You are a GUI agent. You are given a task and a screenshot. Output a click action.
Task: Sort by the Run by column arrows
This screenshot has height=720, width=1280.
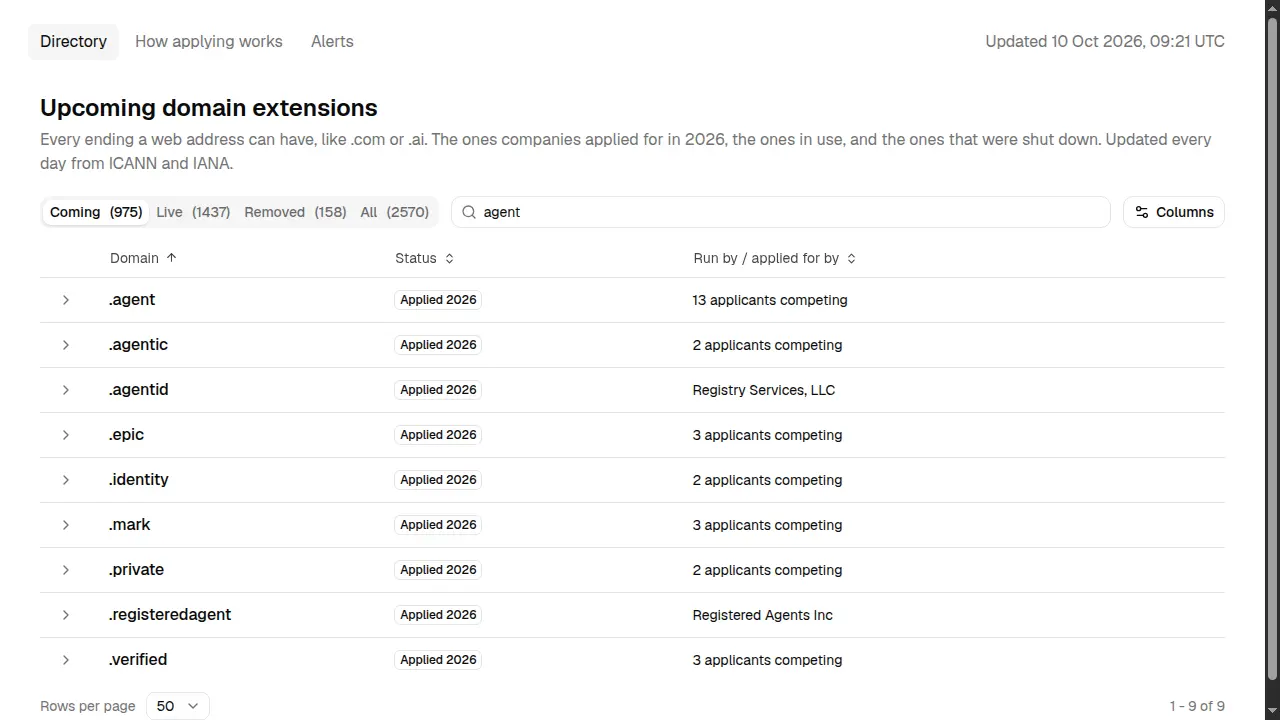click(x=851, y=258)
